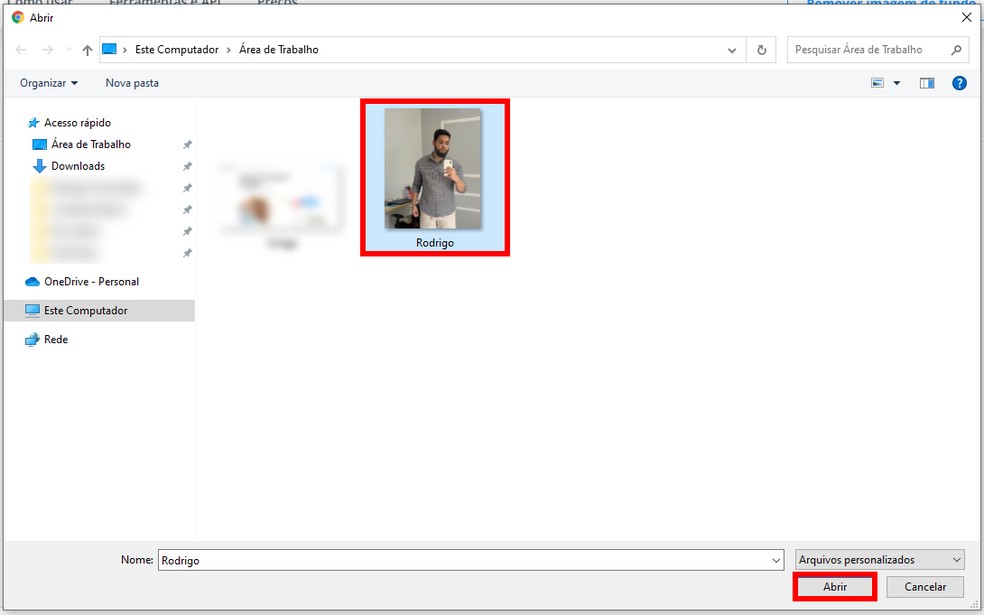This screenshot has height=615, width=984.
Task: Go up one folder level
Action: pos(88,49)
